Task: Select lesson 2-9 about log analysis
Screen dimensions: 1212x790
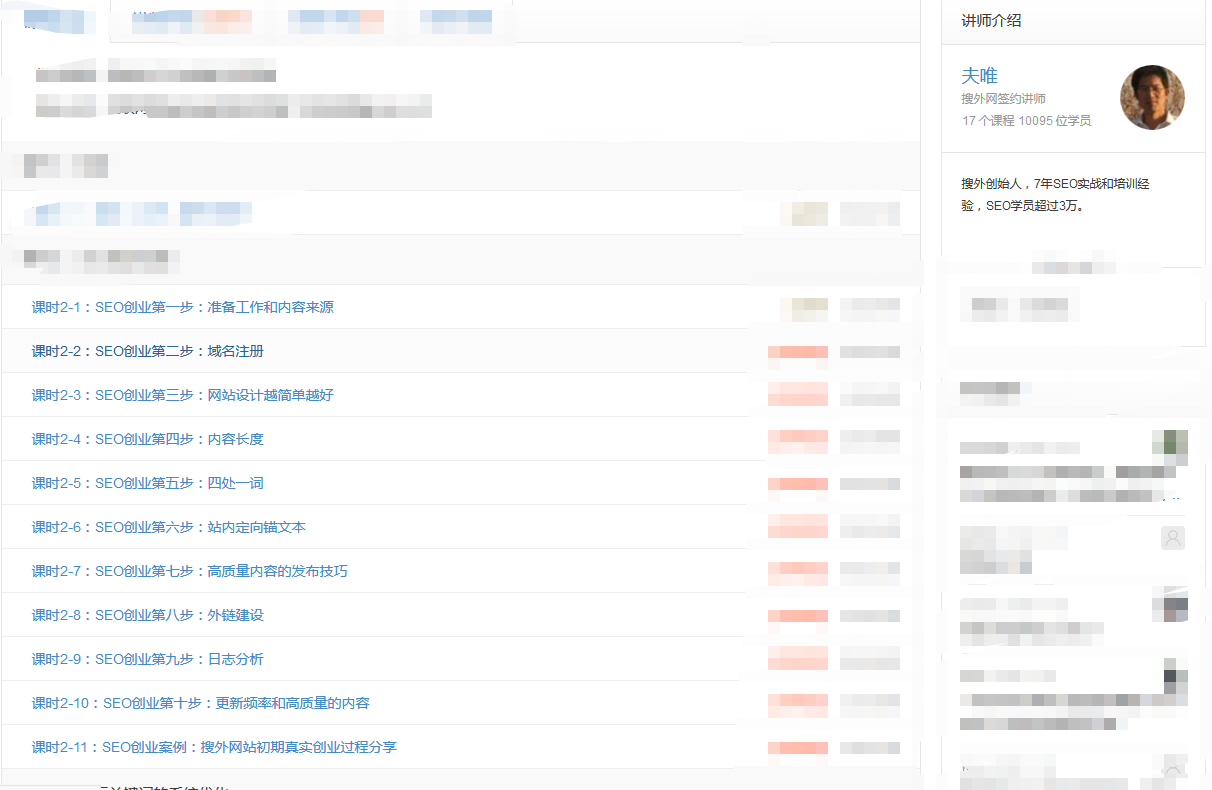Action: 147,659
